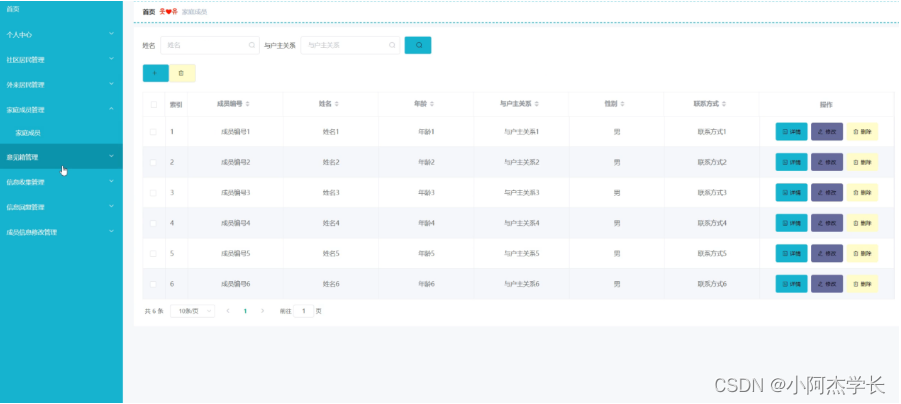Viewport: 901px width, 404px height.
Task: Expand the 个人中心 sidebar chevron
Action: 111,34
